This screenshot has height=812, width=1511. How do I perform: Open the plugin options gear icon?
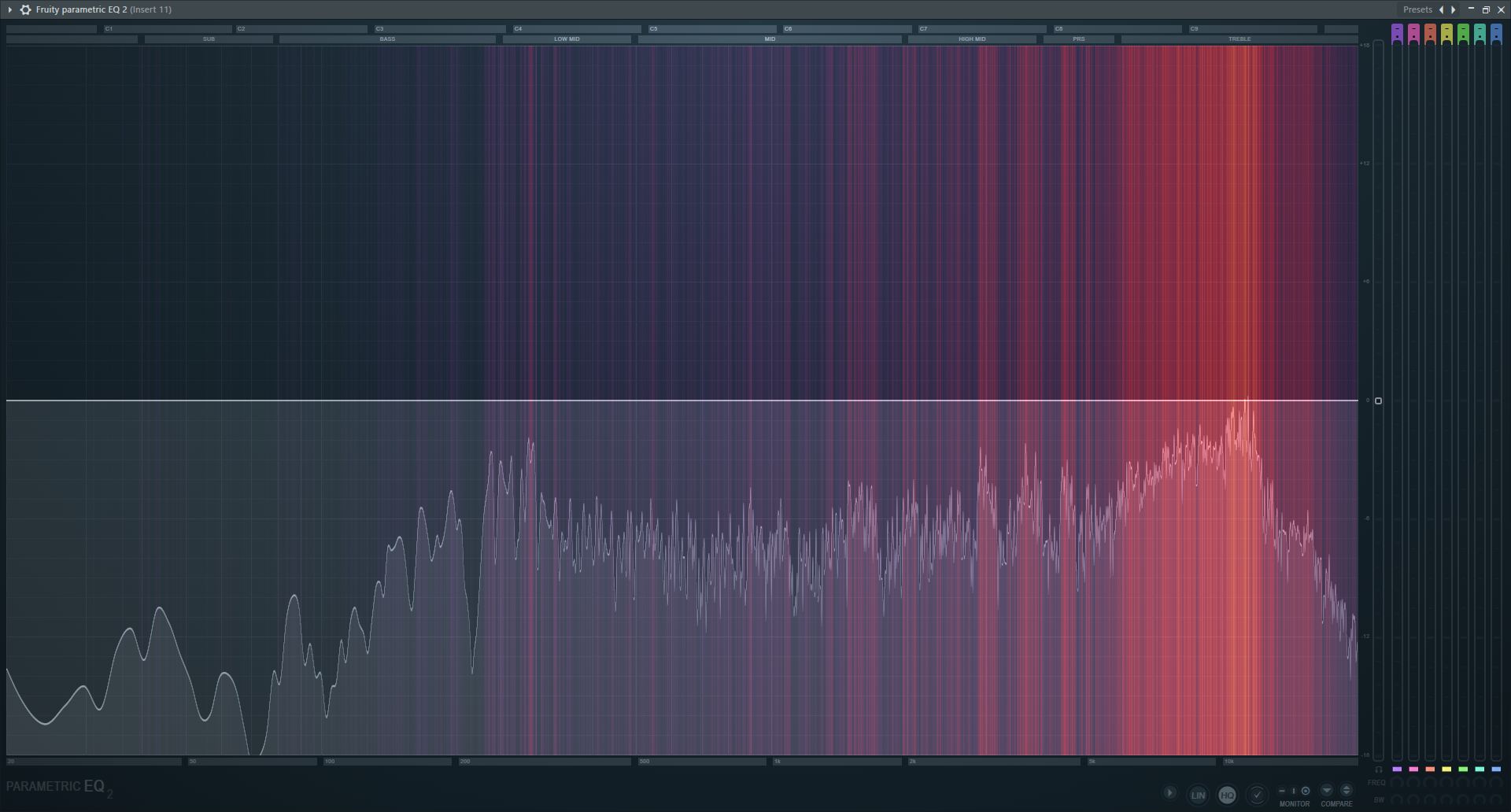(25, 9)
